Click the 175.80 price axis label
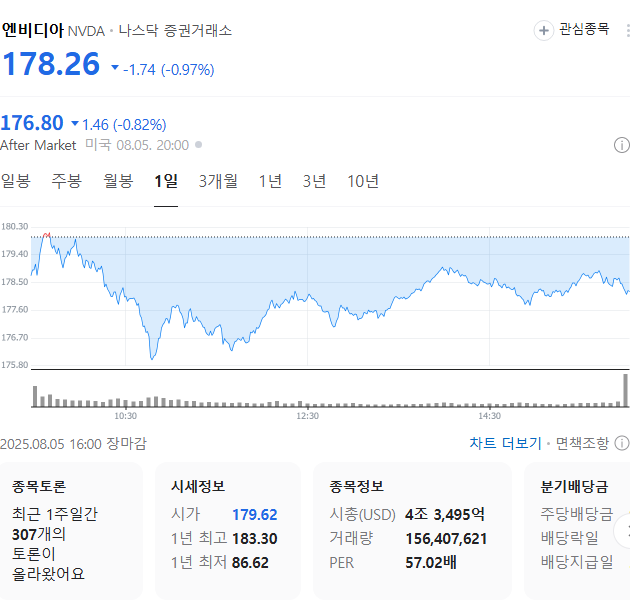The width and height of the screenshot is (630, 600). click(14, 365)
